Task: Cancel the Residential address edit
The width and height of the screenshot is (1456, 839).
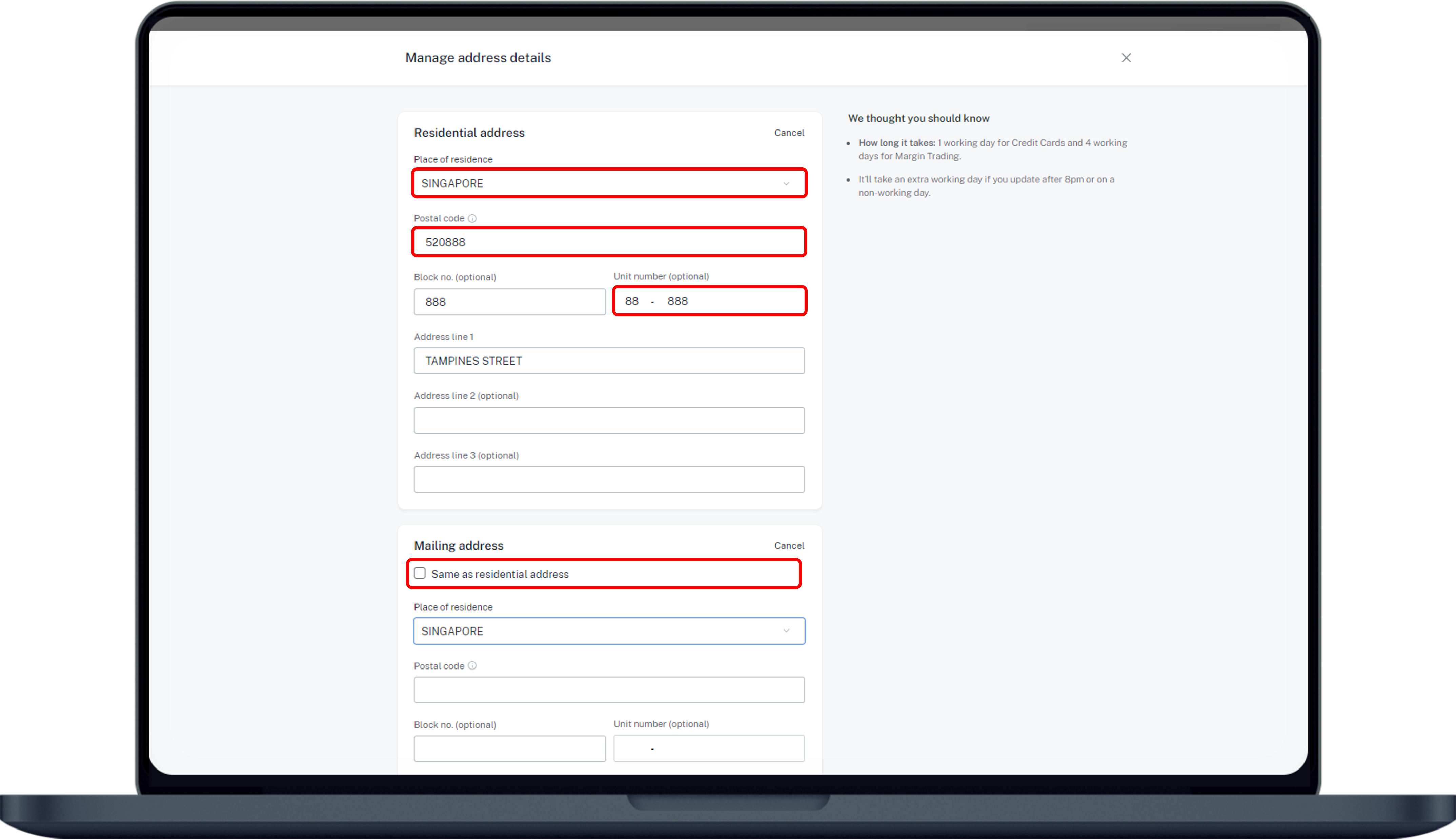Action: coord(788,133)
